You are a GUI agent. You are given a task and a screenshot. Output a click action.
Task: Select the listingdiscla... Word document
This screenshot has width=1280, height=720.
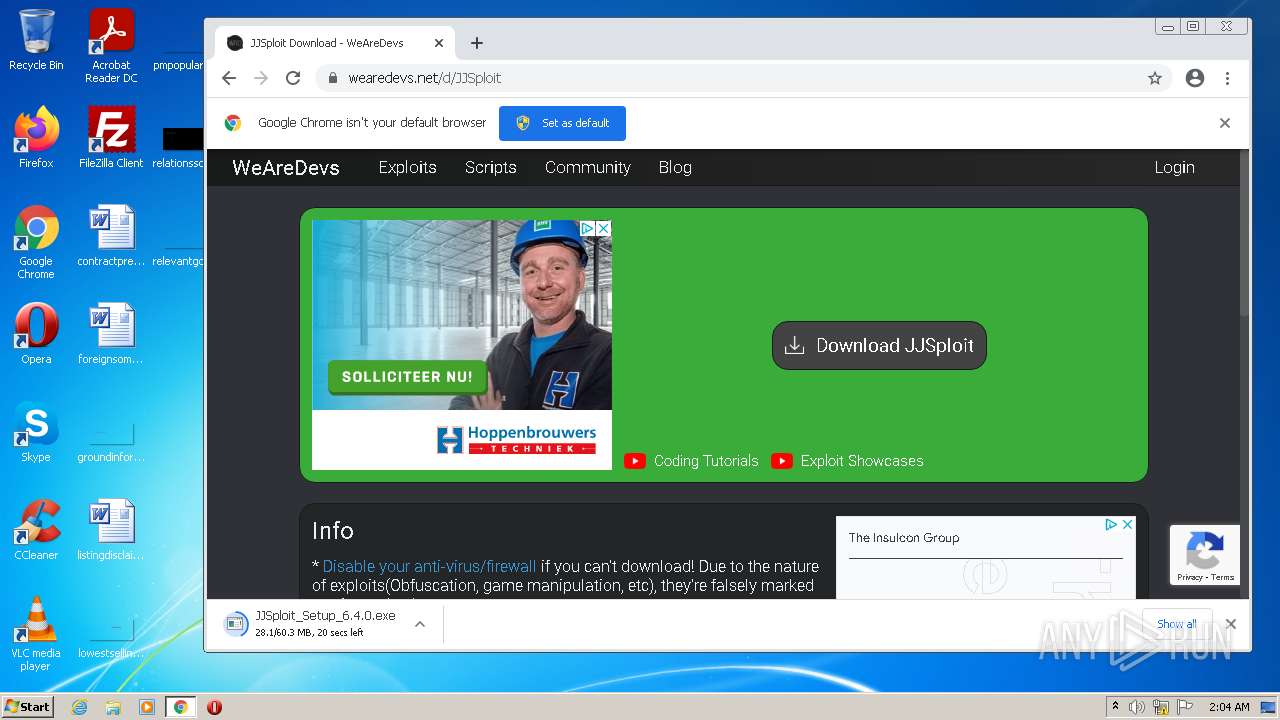pos(111,529)
